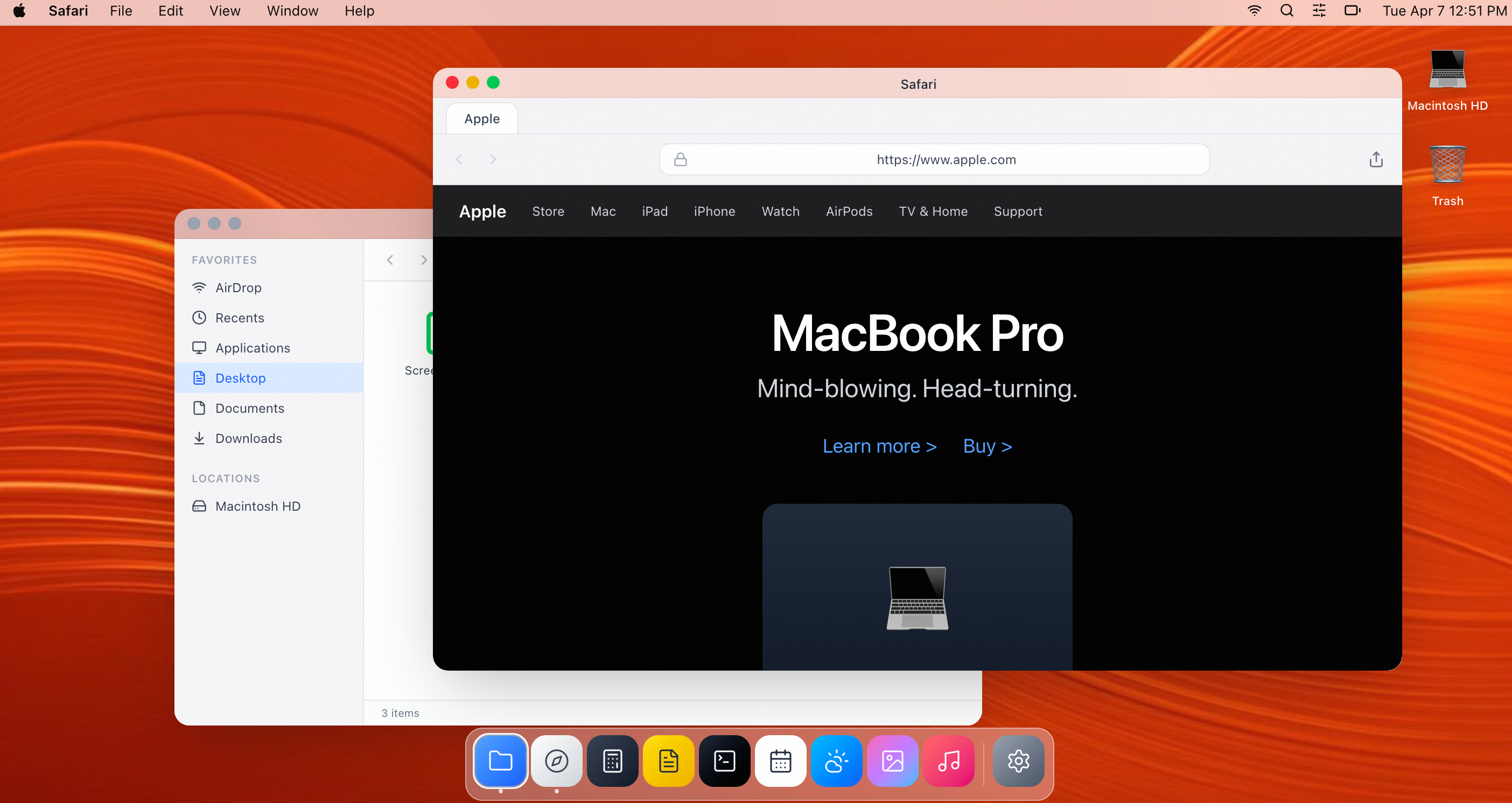
Task: Select the Trash desktop icon
Action: (x=1447, y=175)
